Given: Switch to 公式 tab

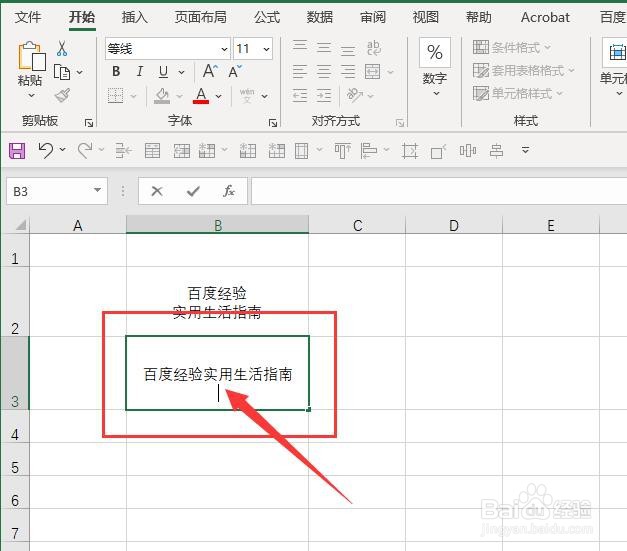Looking at the screenshot, I should [267, 17].
